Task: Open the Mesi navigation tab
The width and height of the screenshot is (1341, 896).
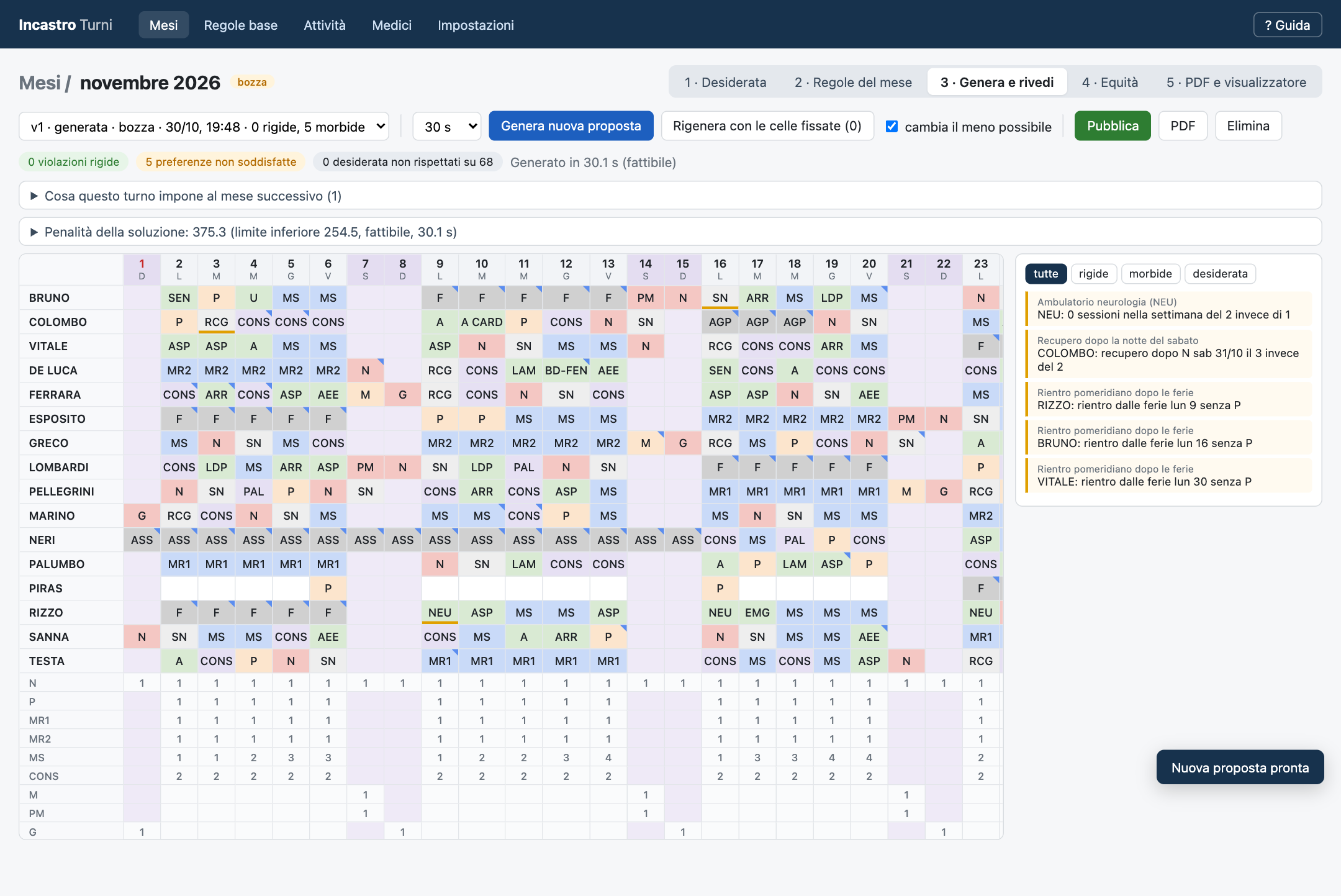Action: (x=163, y=25)
